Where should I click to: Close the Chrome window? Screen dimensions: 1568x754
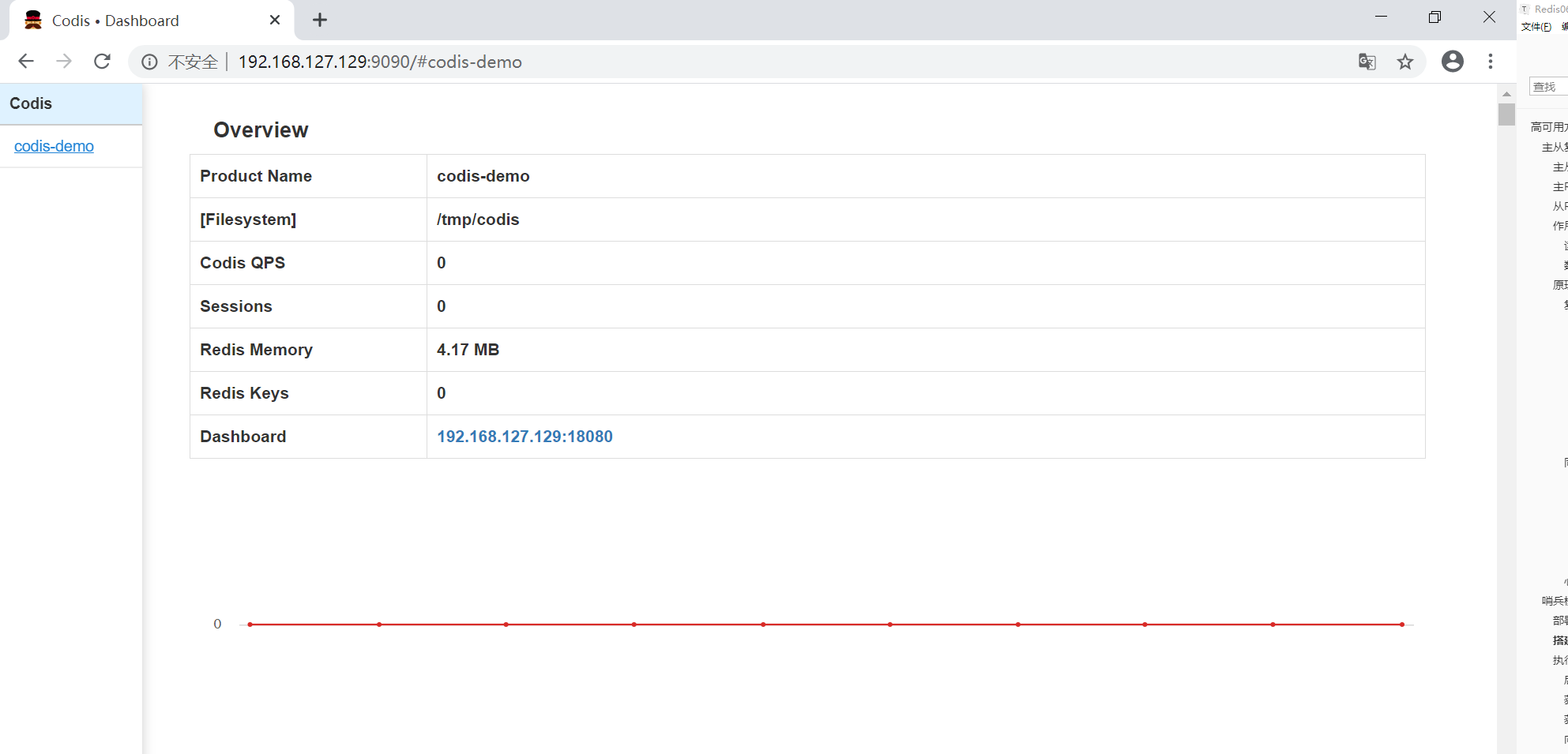(x=1489, y=17)
